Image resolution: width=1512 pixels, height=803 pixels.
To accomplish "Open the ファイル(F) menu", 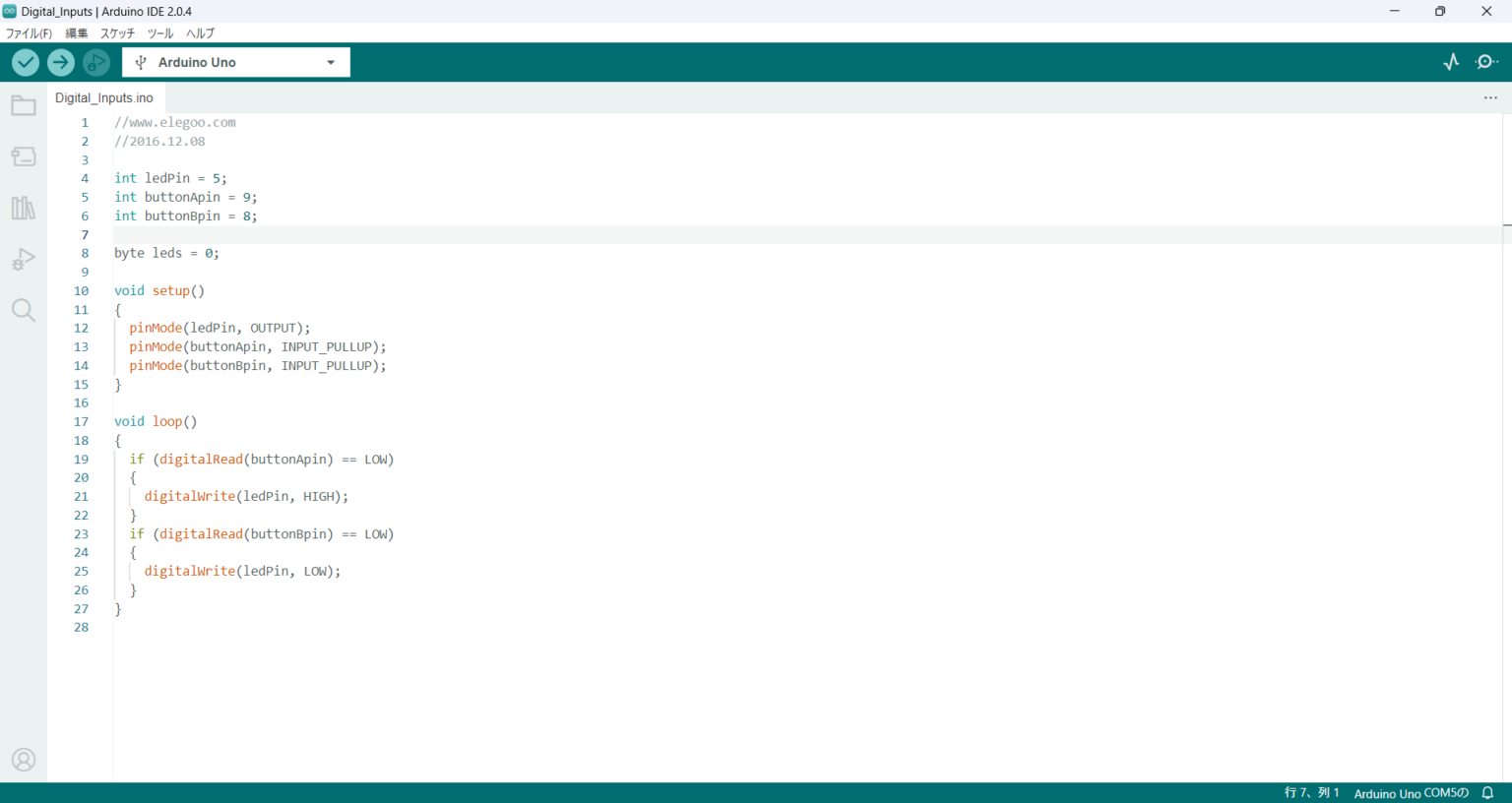I will pos(29,33).
